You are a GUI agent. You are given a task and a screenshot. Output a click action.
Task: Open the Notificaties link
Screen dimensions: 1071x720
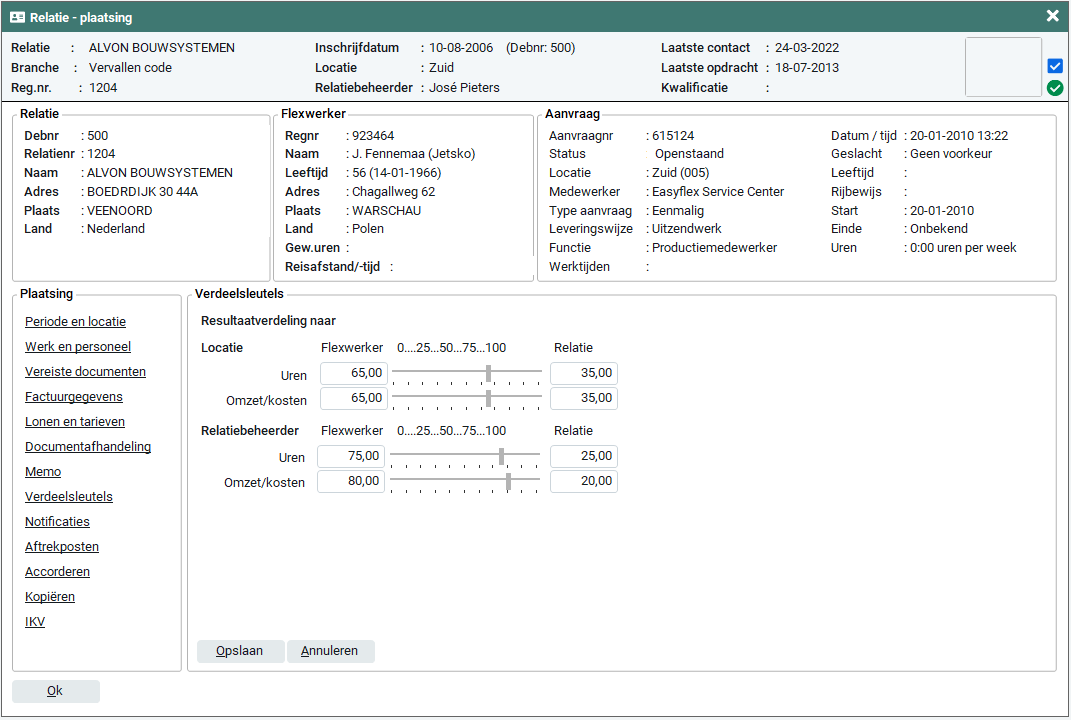point(57,522)
